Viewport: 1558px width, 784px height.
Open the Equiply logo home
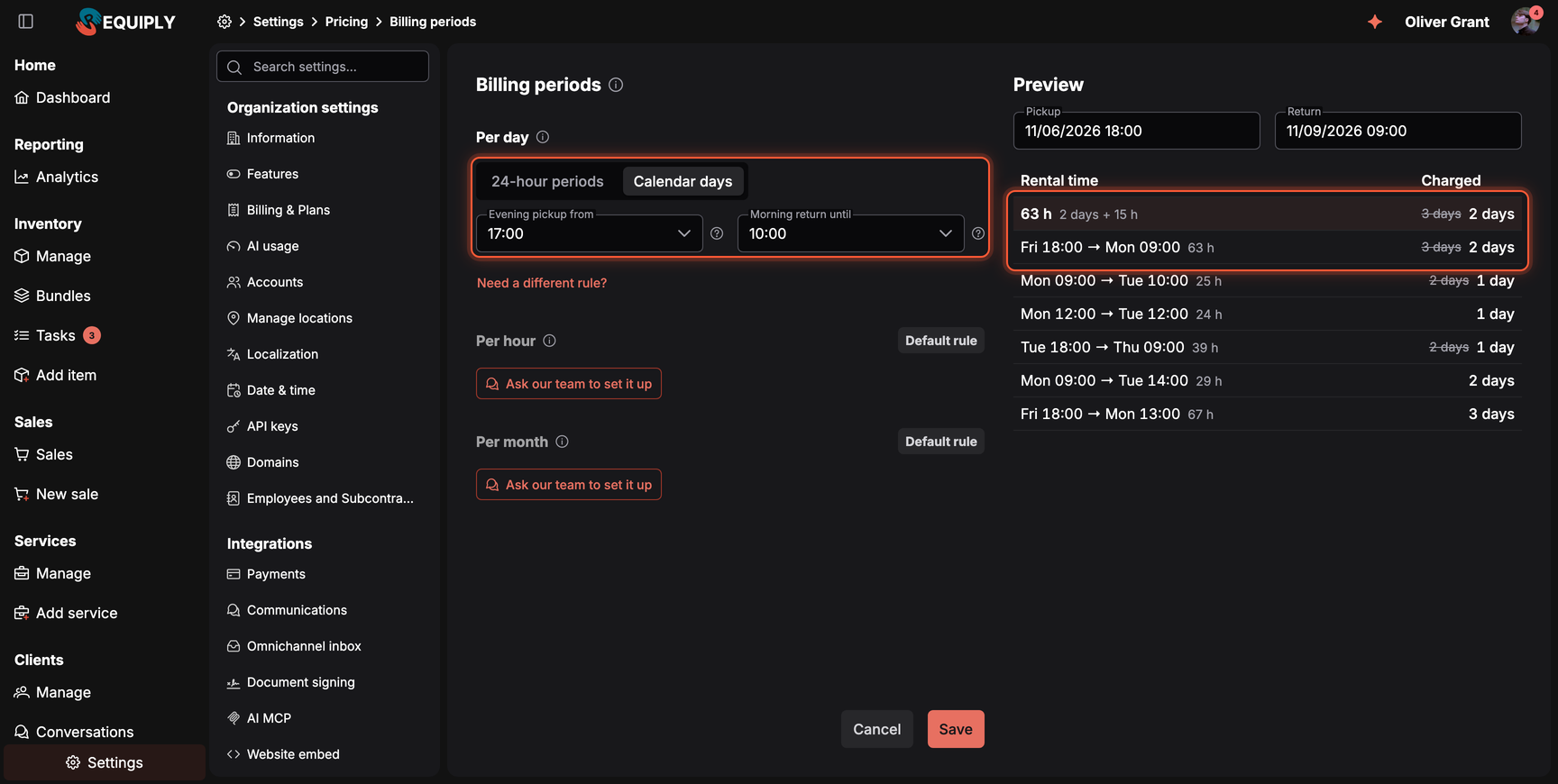pos(126,22)
